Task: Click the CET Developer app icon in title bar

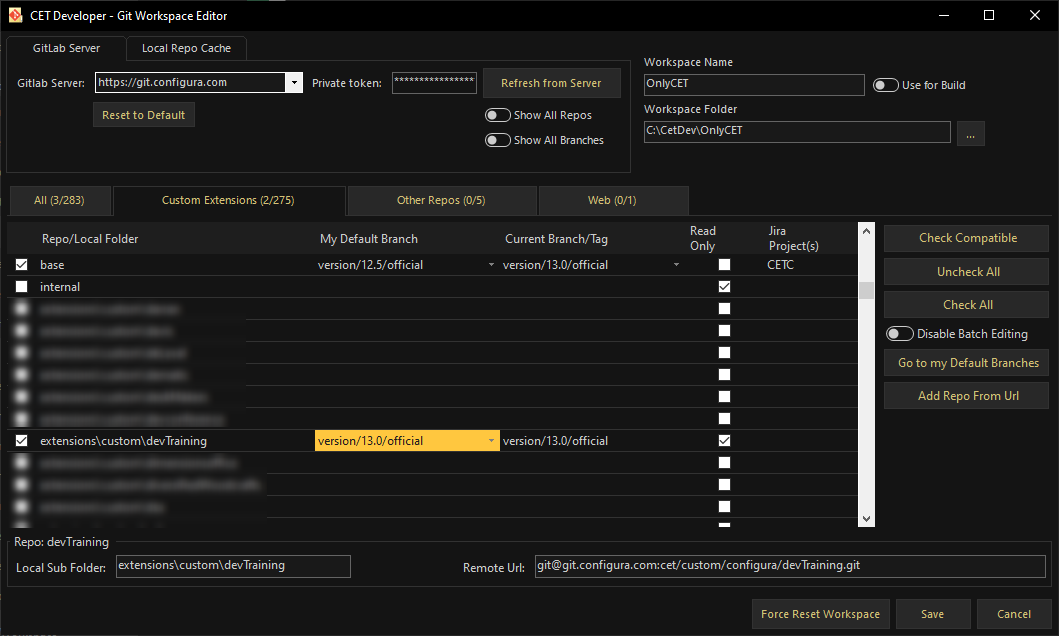Action: pyautogui.click(x=15, y=15)
